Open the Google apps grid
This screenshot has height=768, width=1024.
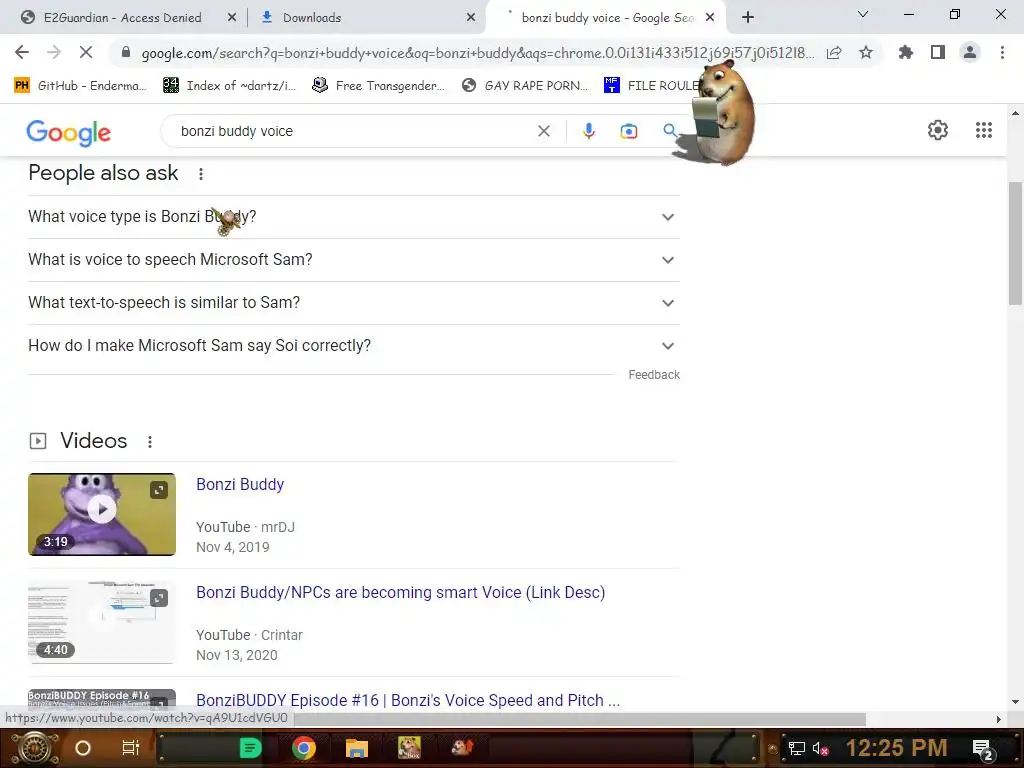984,130
